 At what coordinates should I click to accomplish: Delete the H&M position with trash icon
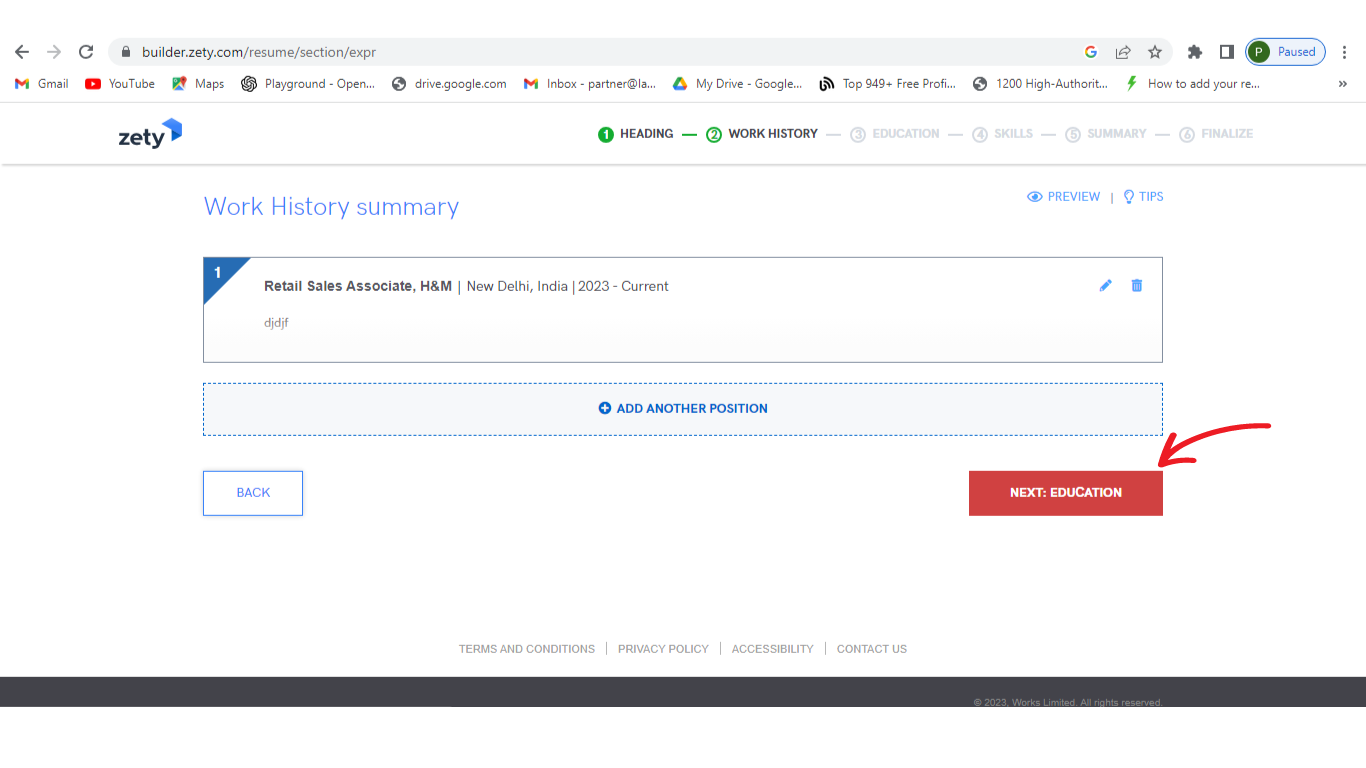click(x=1136, y=286)
